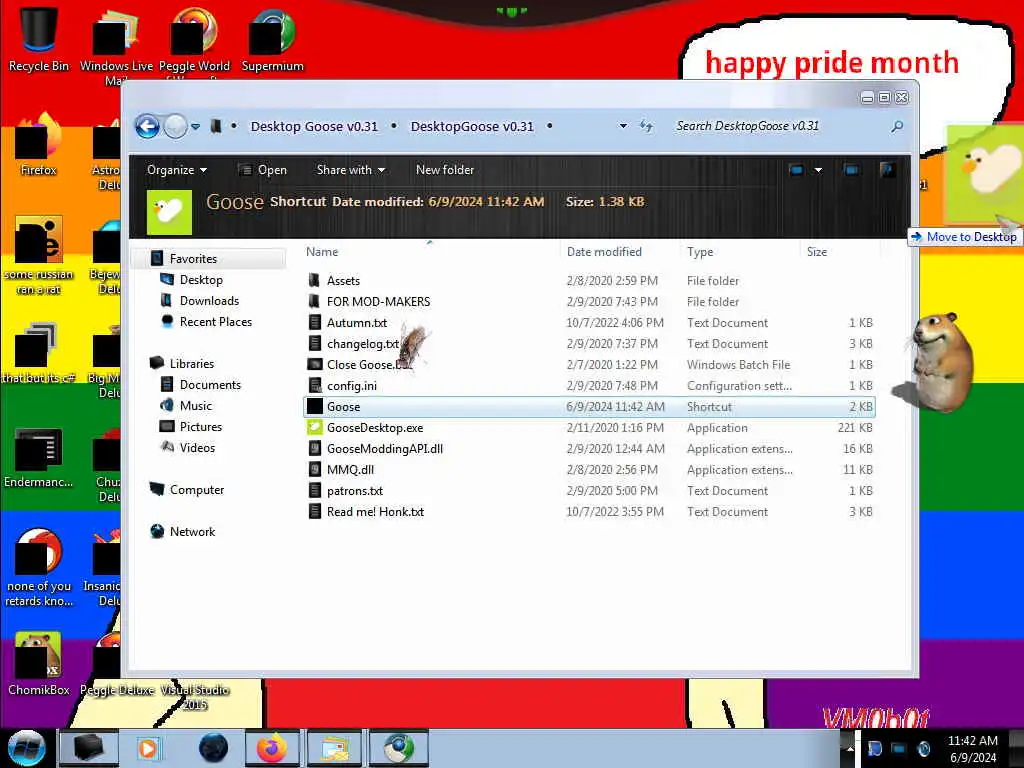The height and width of the screenshot is (768, 1024).
Task: Select patrons.txt file
Action: (355, 490)
